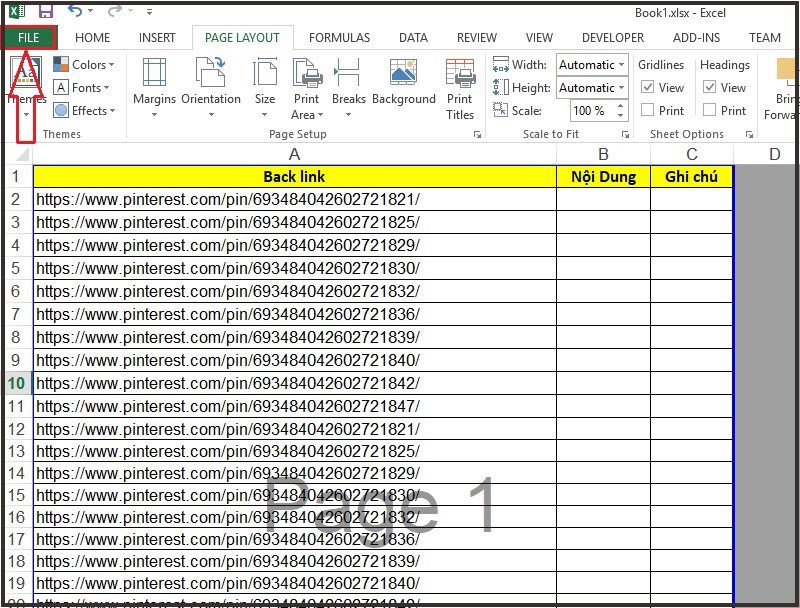
Task: Toggle the Gridlines Print checkbox
Action: pyautogui.click(x=647, y=110)
